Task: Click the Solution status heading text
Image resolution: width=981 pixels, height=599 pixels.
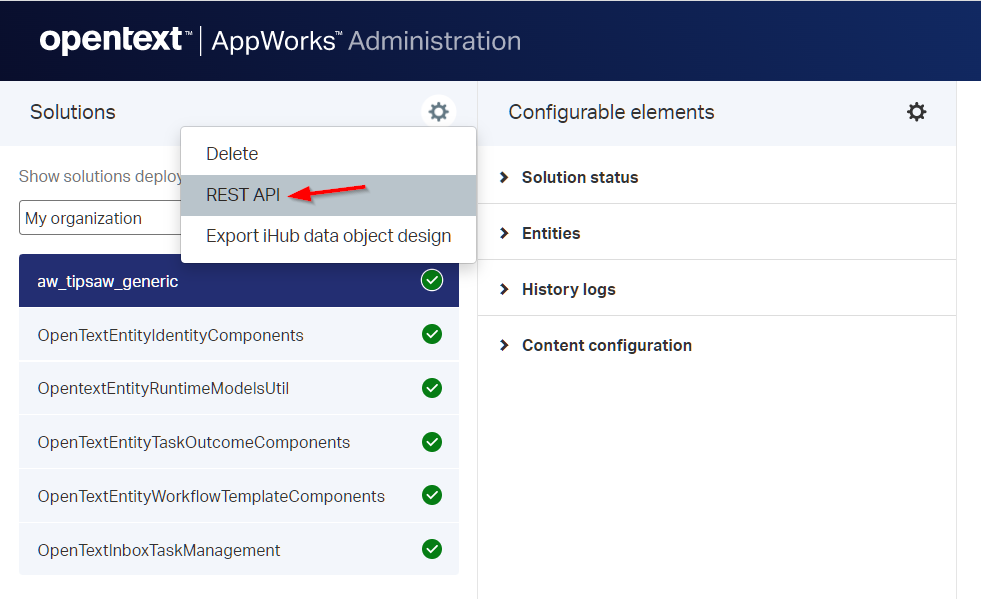Action: click(x=580, y=177)
